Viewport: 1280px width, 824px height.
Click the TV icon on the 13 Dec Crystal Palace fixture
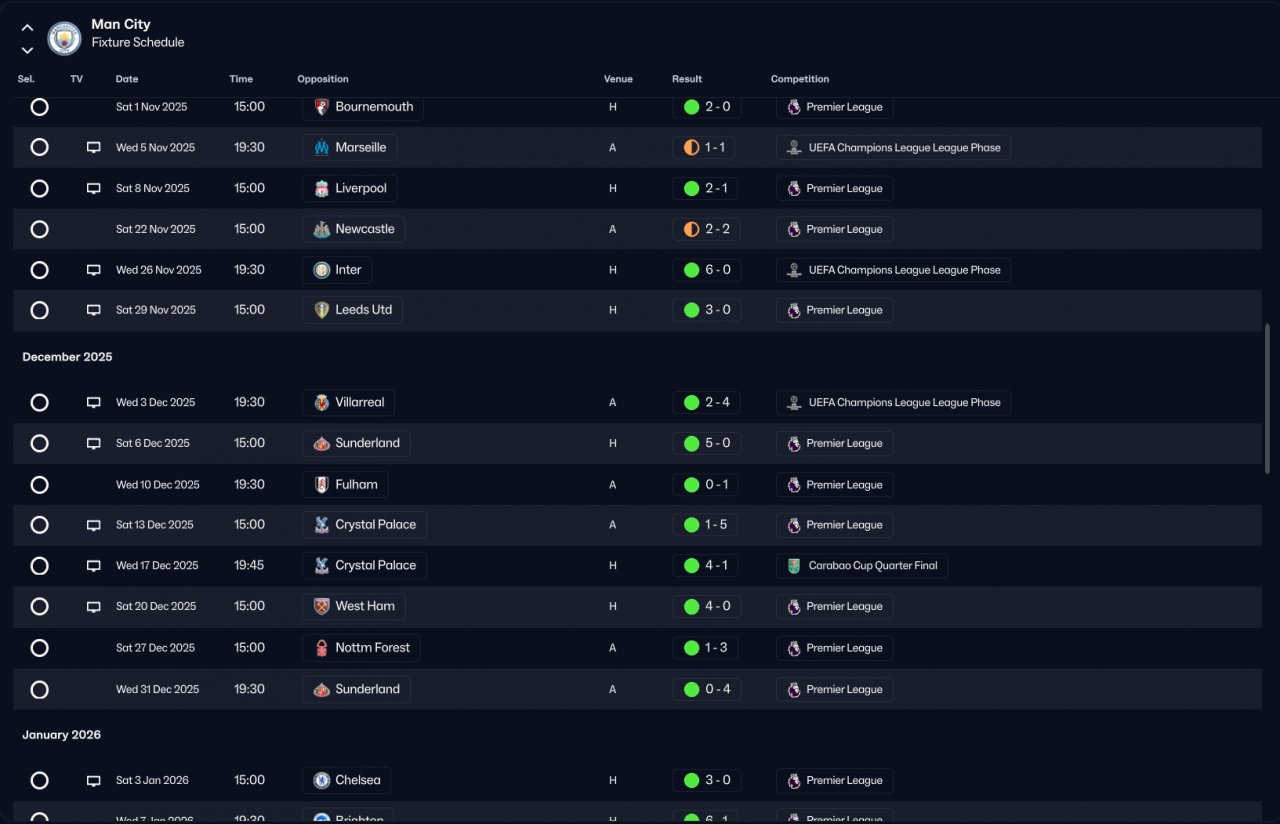(94, 525)
